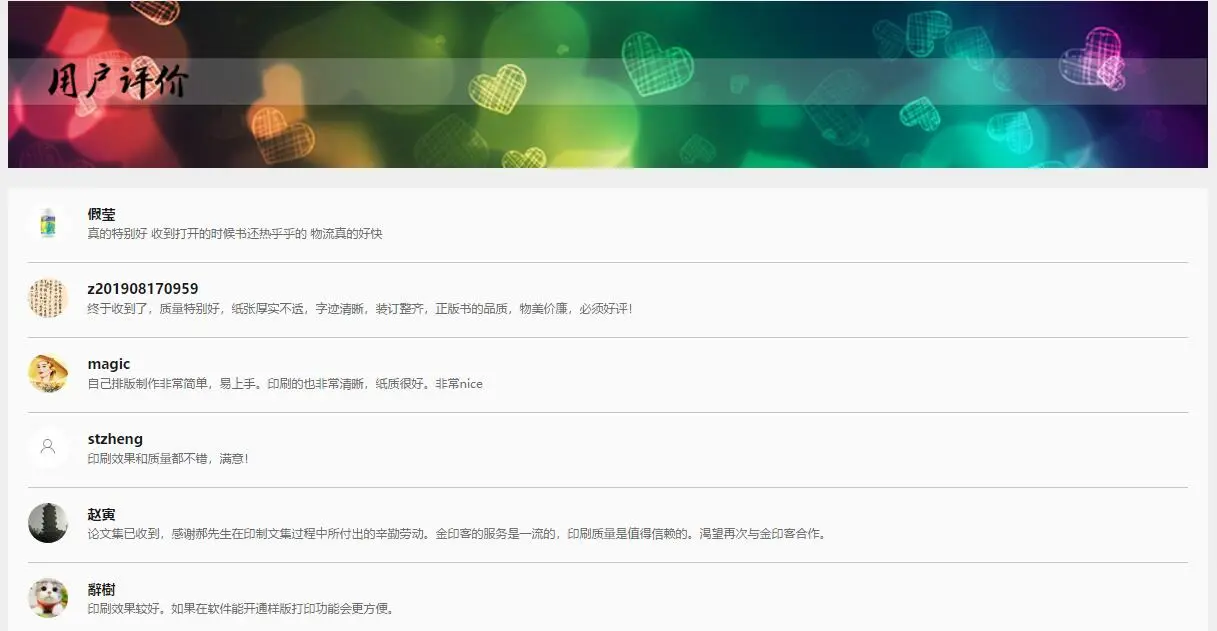Click the review starting 终于收到了

click(360, 309)
